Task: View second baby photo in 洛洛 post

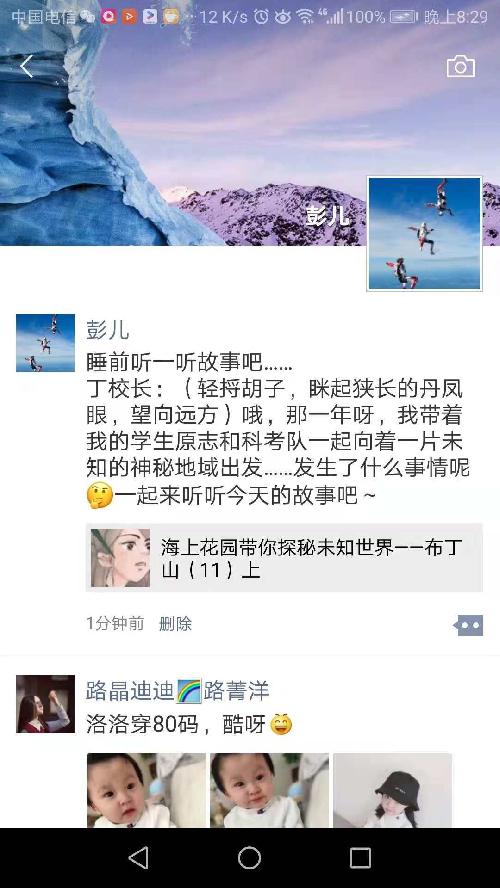Action: coord(270,791)
